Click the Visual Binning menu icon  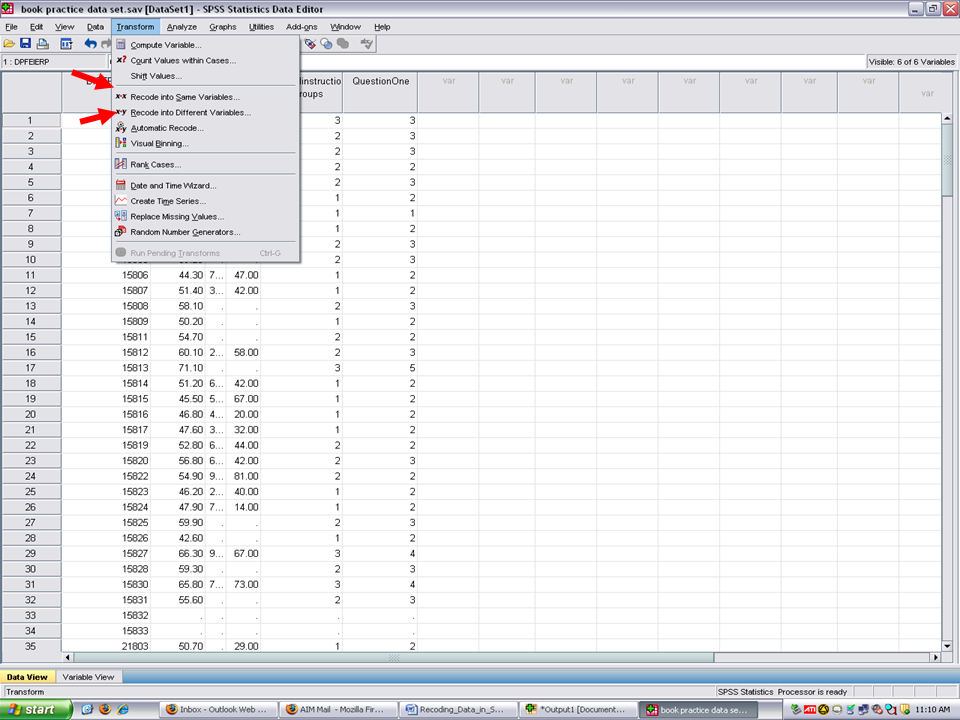(x=121, y=143)
